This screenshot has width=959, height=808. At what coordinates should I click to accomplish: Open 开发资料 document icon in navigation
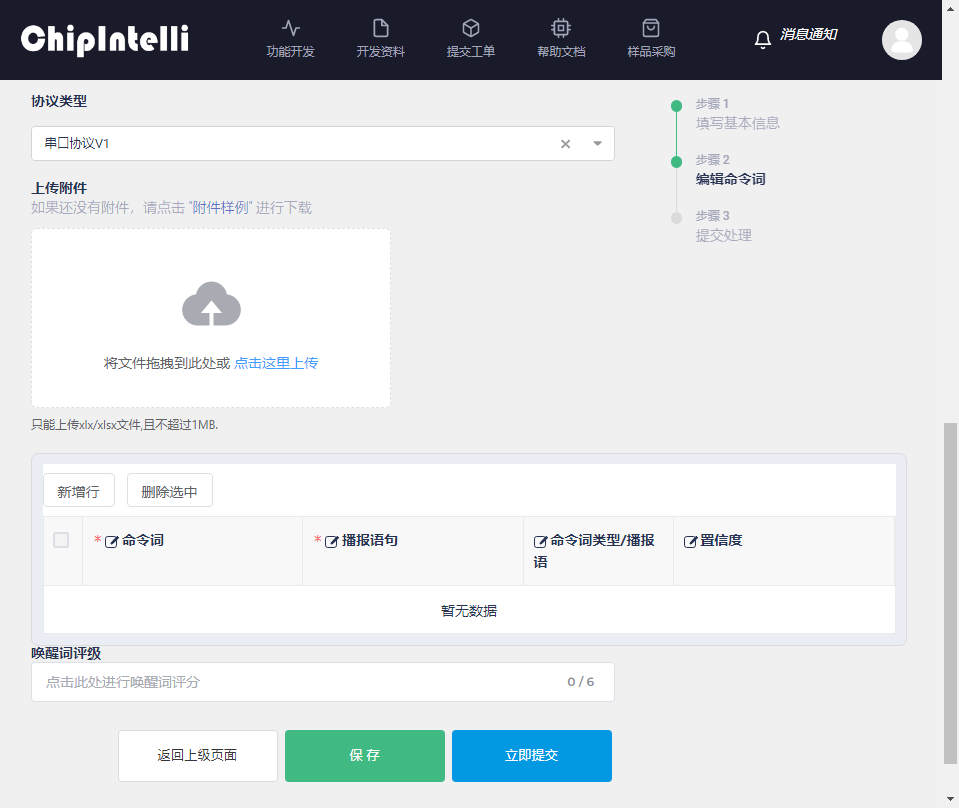380,28
